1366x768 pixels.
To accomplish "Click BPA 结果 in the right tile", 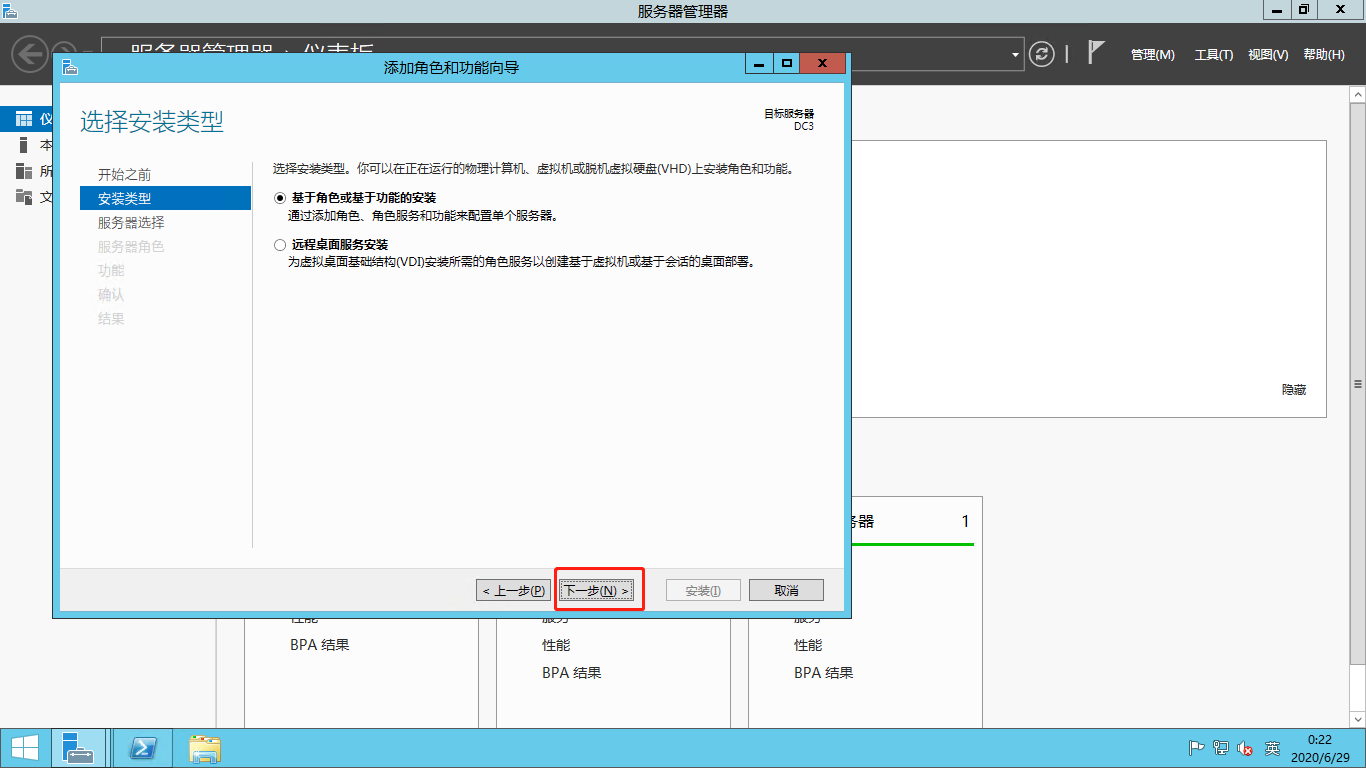I will [x=824, y=673].
